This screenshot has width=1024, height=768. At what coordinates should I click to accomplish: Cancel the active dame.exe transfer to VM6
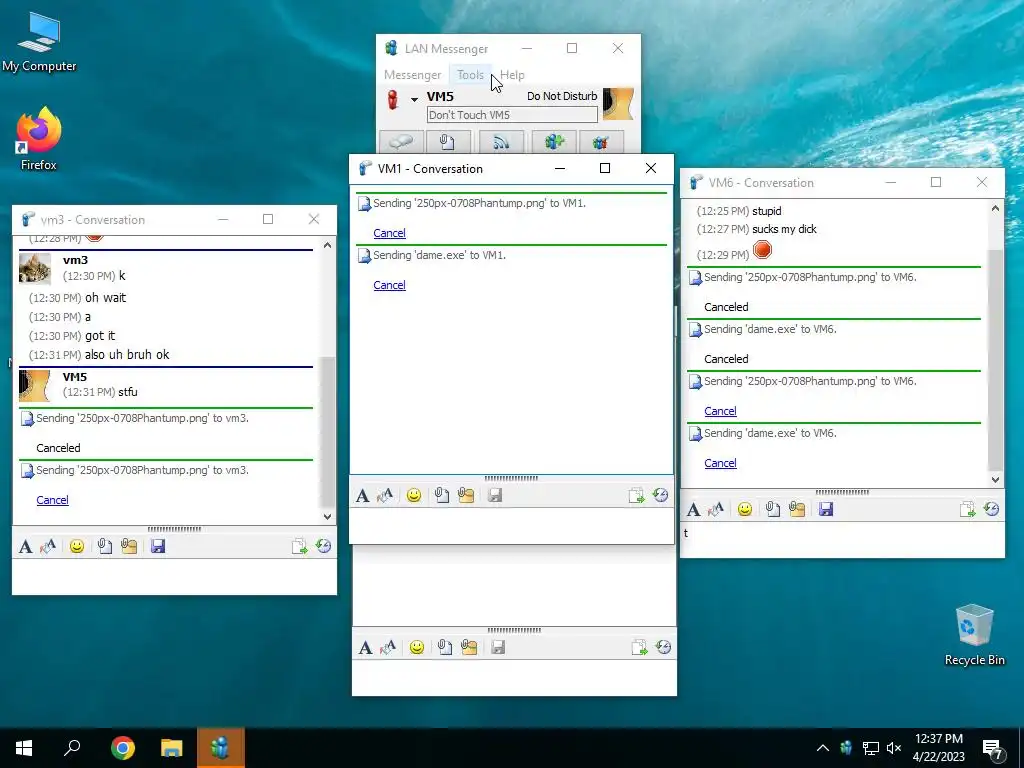(720, 464)
